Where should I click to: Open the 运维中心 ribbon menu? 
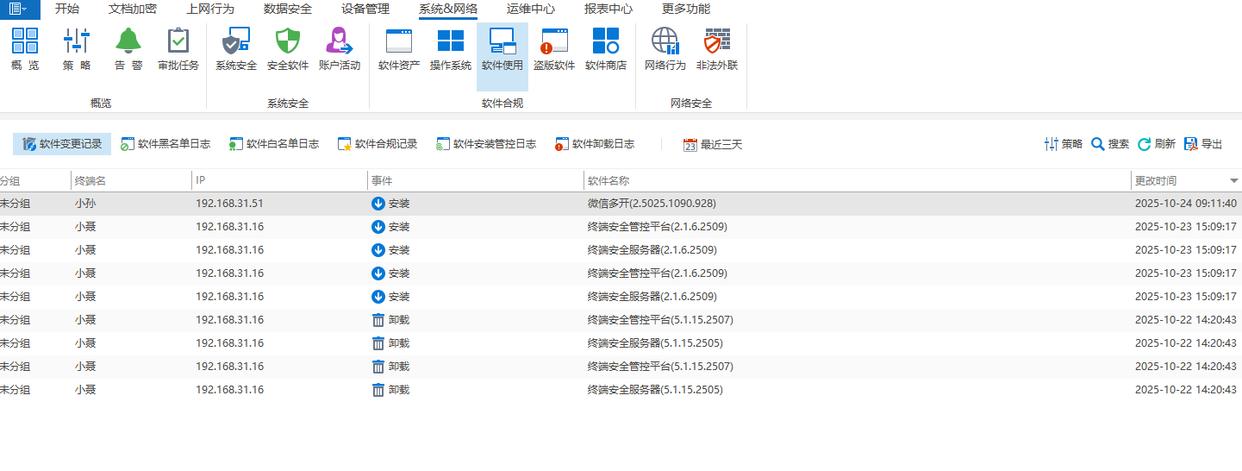pos(531,9)
